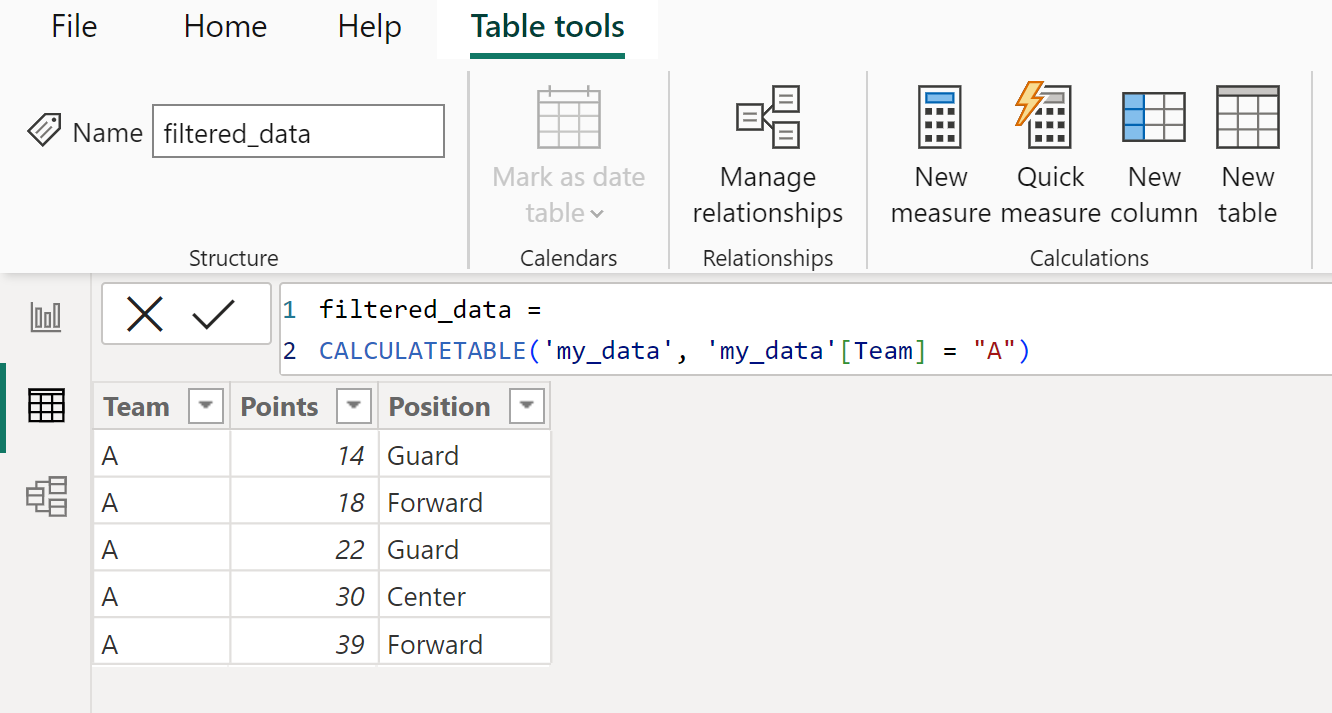Click the Center position cell
The height and width of the screenshot is (713, 1332).
click(465, 596)
